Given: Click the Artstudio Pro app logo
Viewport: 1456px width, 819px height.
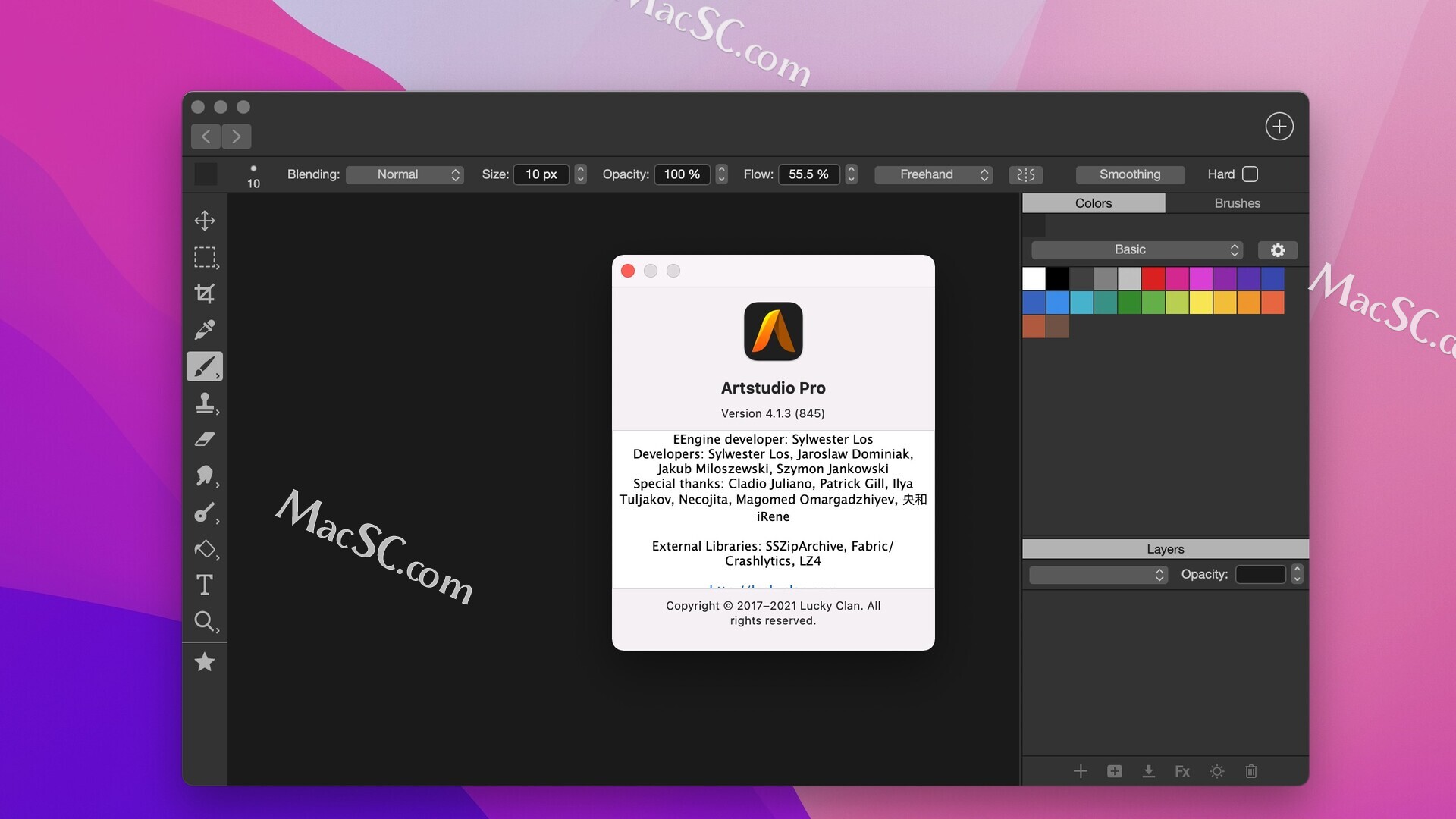Looking at the screenshot, I should tap(773, 331).
